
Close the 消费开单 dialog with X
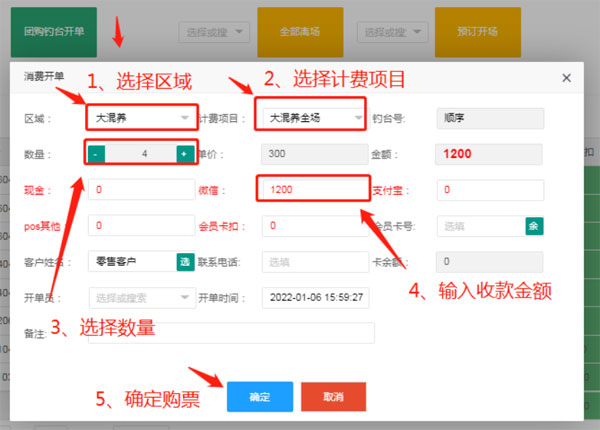pyautogui.click(x=566, y=78)
